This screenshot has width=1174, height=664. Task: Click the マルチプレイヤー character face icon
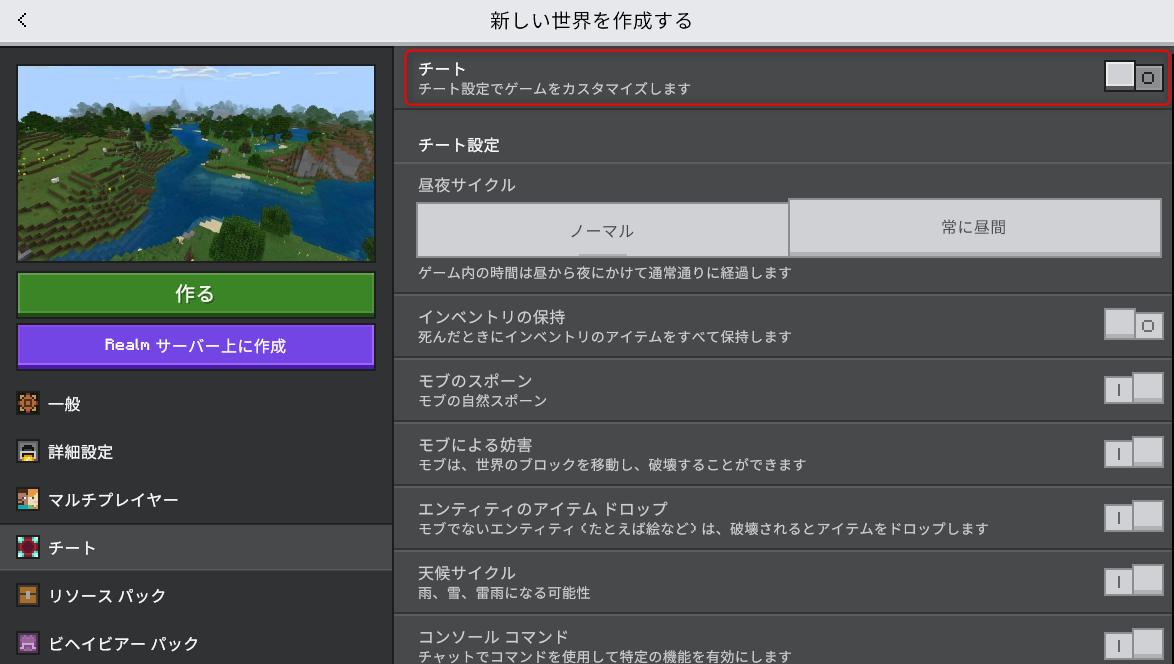[x=28, y=499]
